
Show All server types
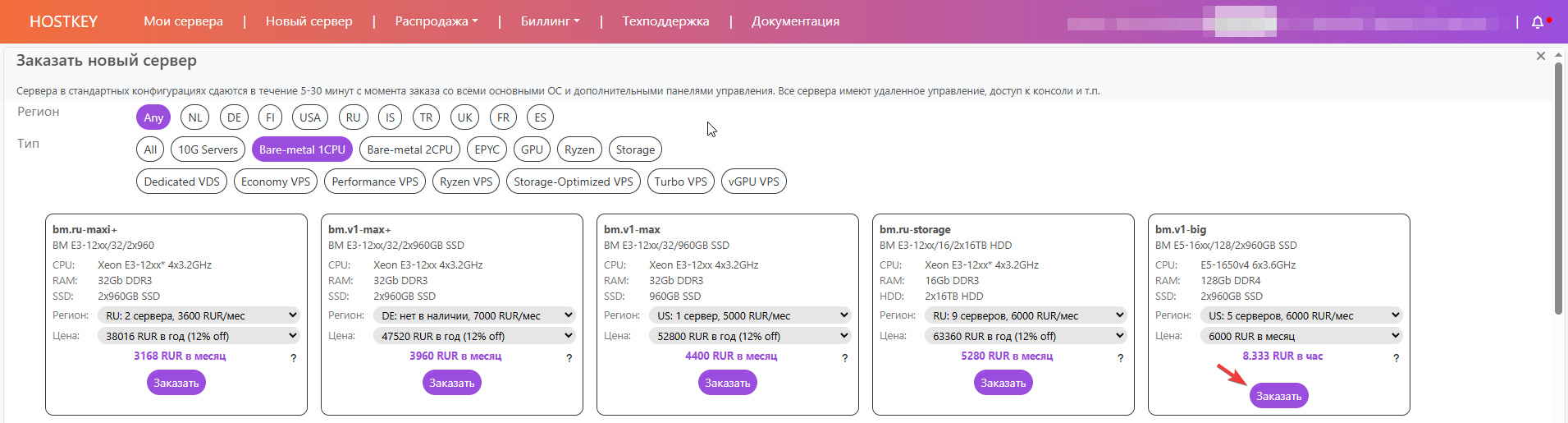tap(150, 149)
